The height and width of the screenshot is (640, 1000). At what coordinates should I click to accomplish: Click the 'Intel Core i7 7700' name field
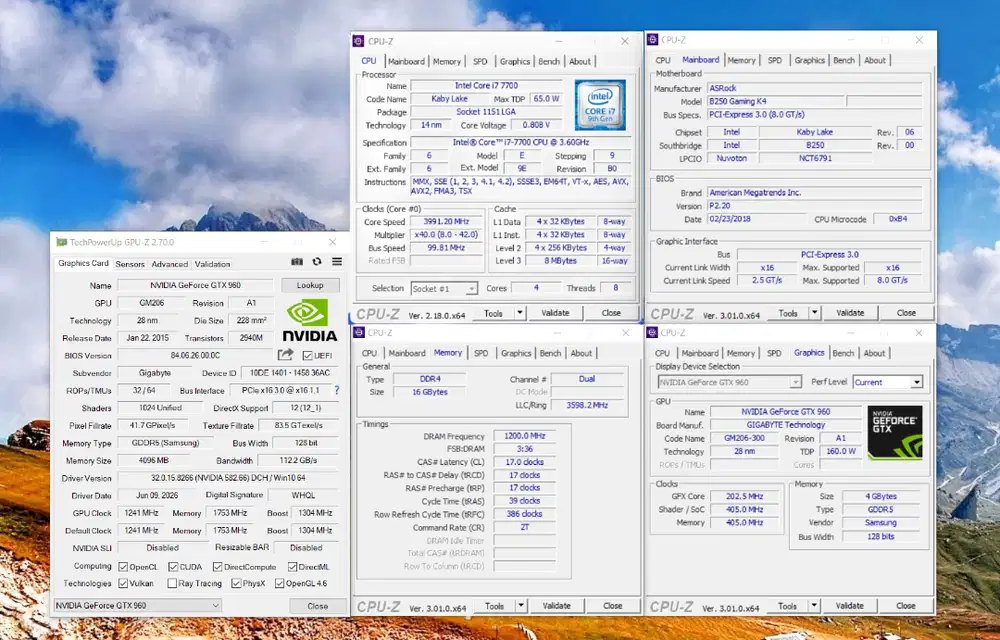486,85
